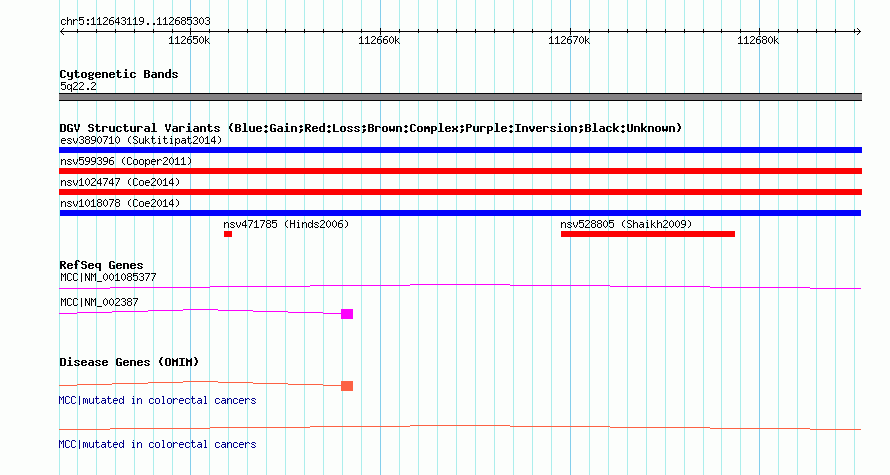This screenshot has width=890, height=475.
Task: Click the RefSeq Genes track title
Action: point(101,265)
